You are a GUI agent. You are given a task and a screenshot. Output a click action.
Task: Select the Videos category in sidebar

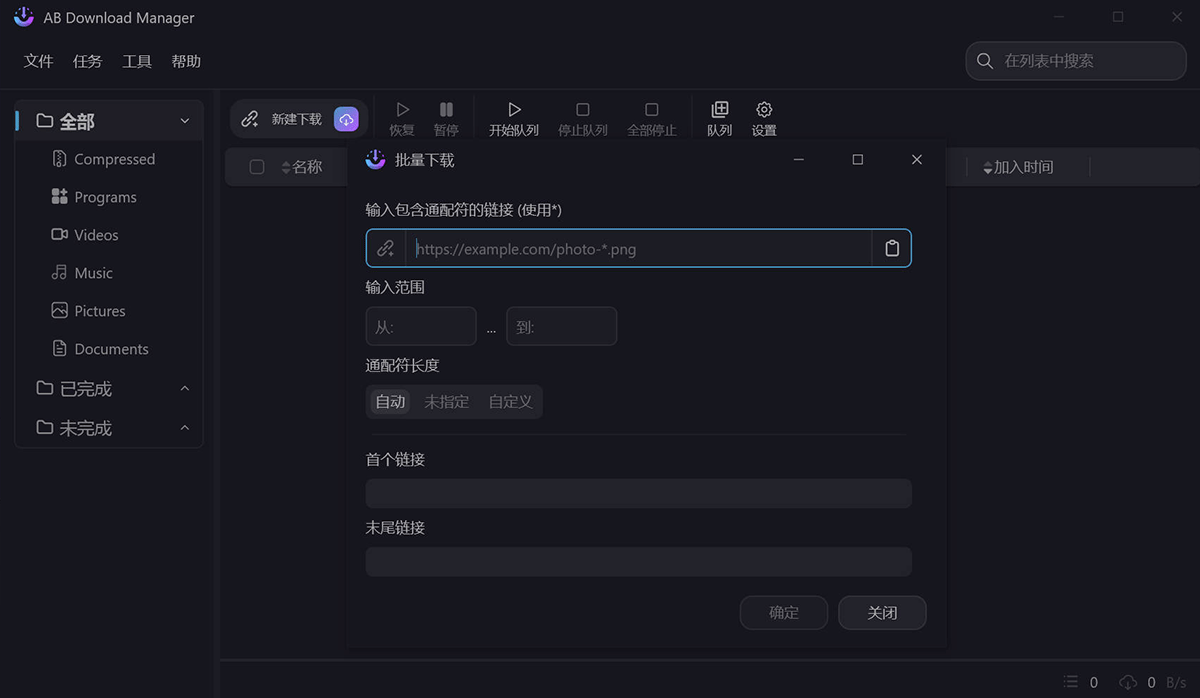click(96, 235)
